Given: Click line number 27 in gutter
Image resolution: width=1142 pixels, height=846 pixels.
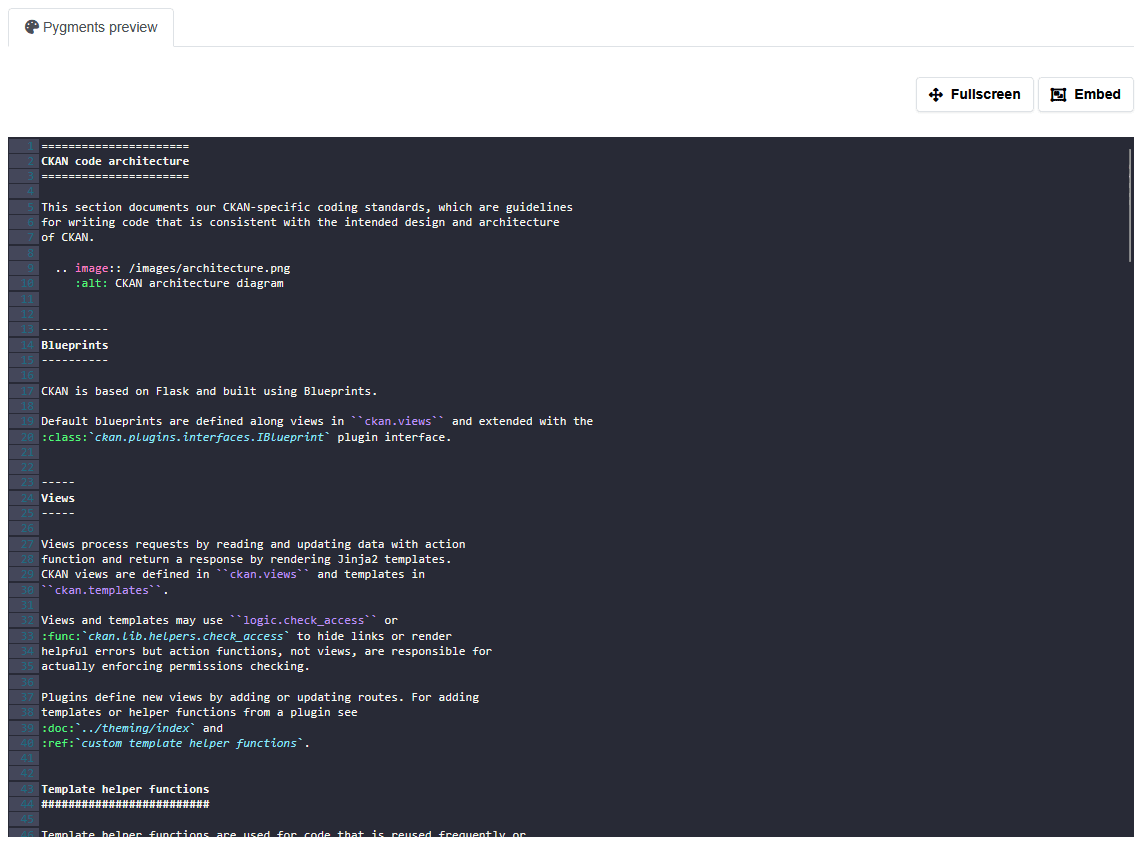Looking at the screenshot, I should coord(27,544).
